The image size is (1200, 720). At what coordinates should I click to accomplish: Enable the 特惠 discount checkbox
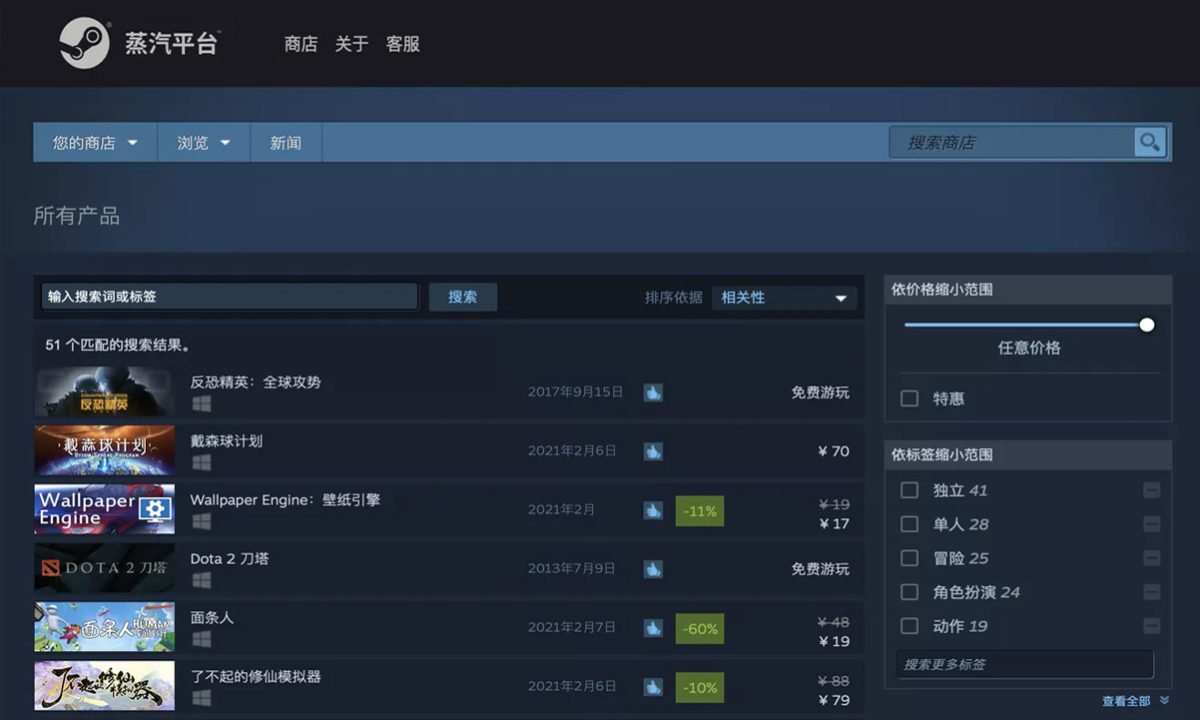pos(909,398)
